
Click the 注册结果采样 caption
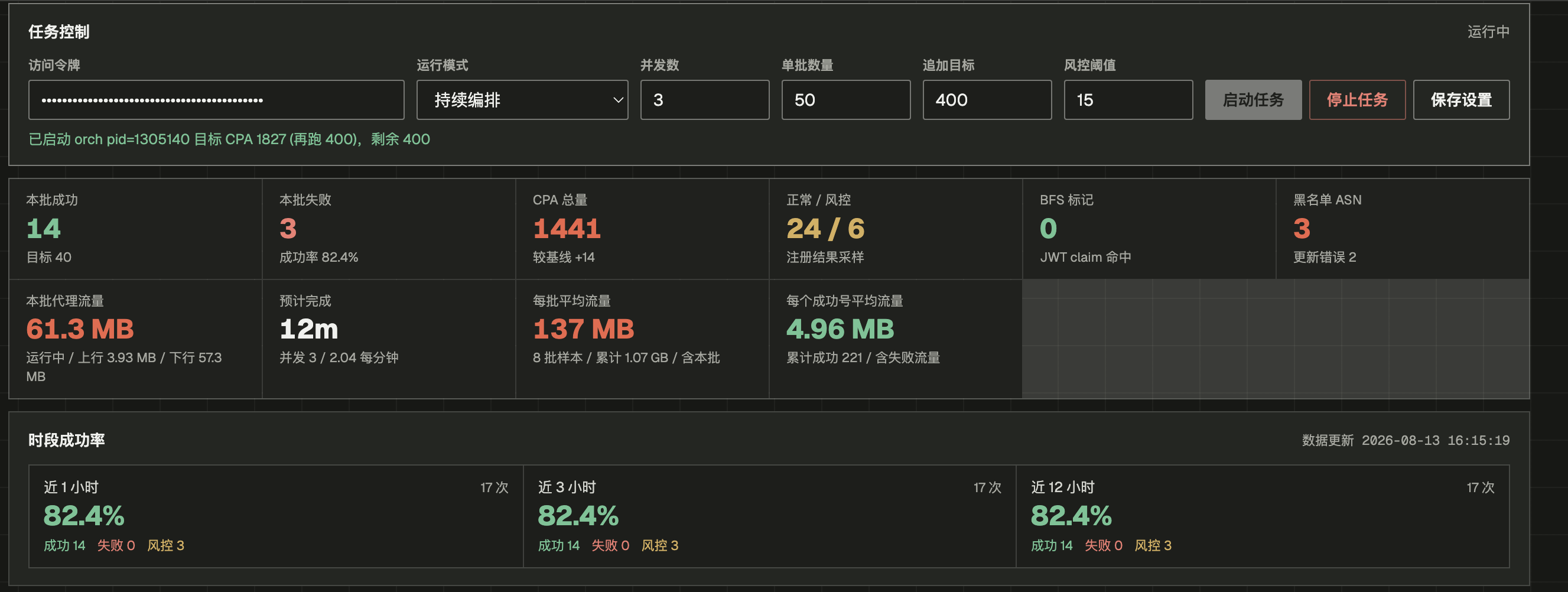click(x=825, y=258)
